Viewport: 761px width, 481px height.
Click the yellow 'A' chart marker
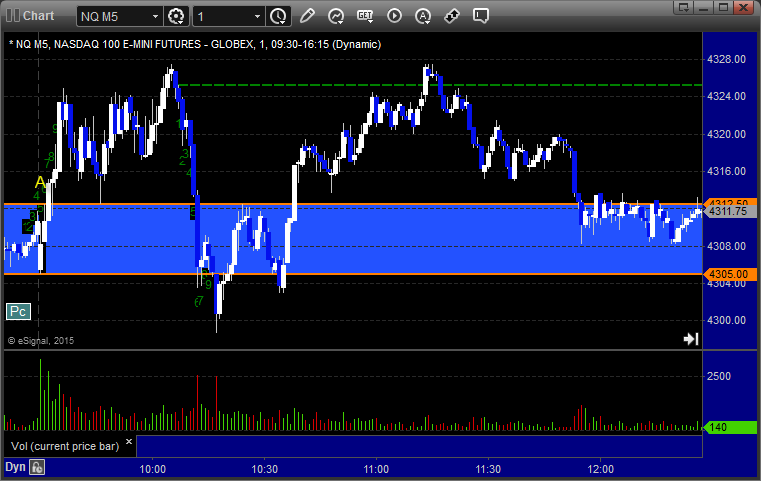pyautogui.click(x=40, y=182)
